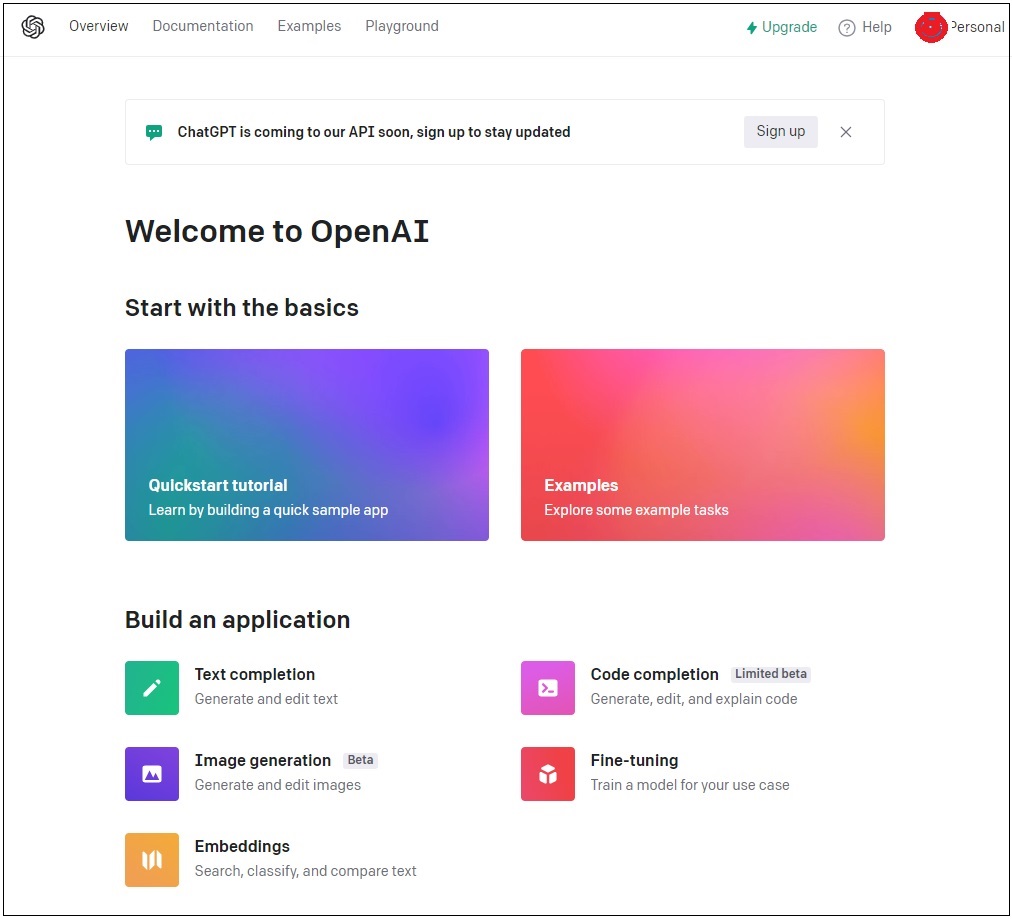This screenshot has width=1012, height=919.
Task: Click the Code completion icon
Action: pyautogui.click(x=547, y=688)
